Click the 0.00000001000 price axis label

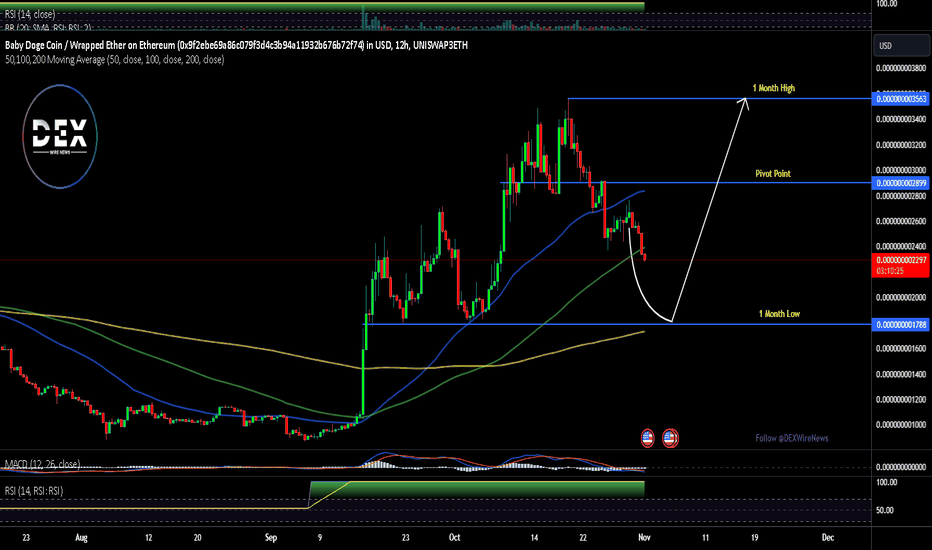[900, 425]
